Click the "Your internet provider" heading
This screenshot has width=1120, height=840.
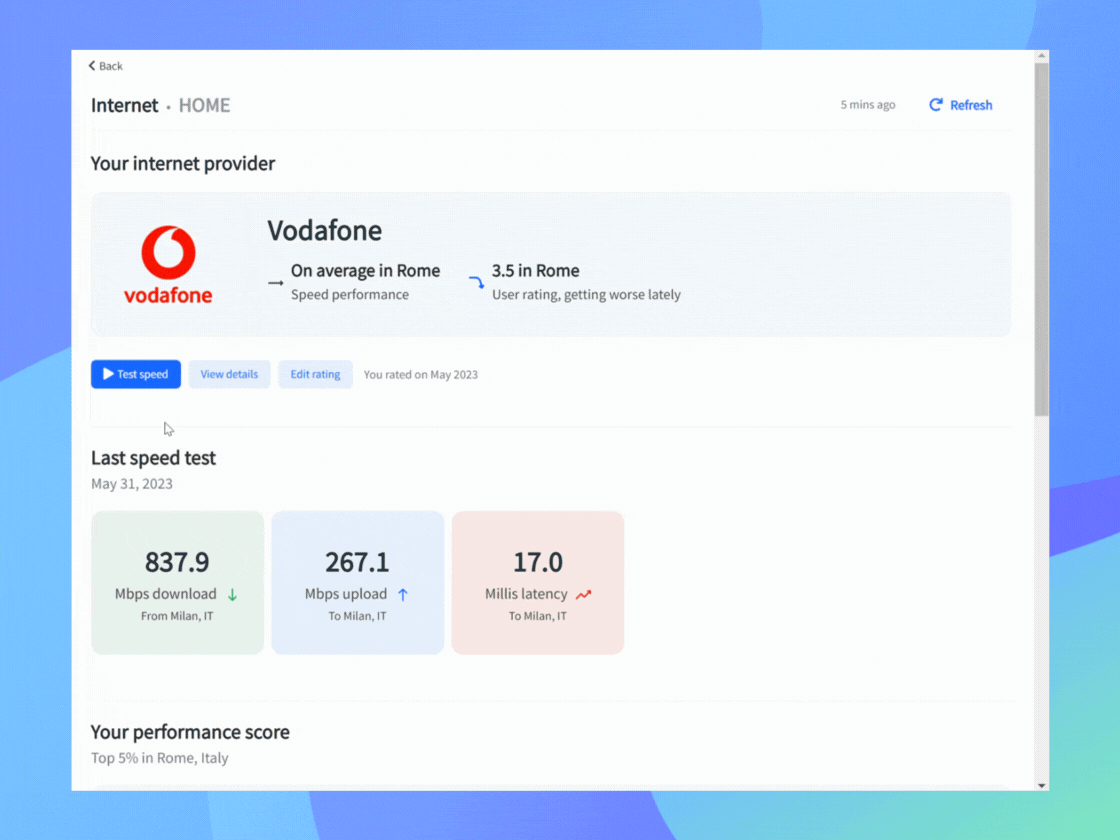coord(183,164)
